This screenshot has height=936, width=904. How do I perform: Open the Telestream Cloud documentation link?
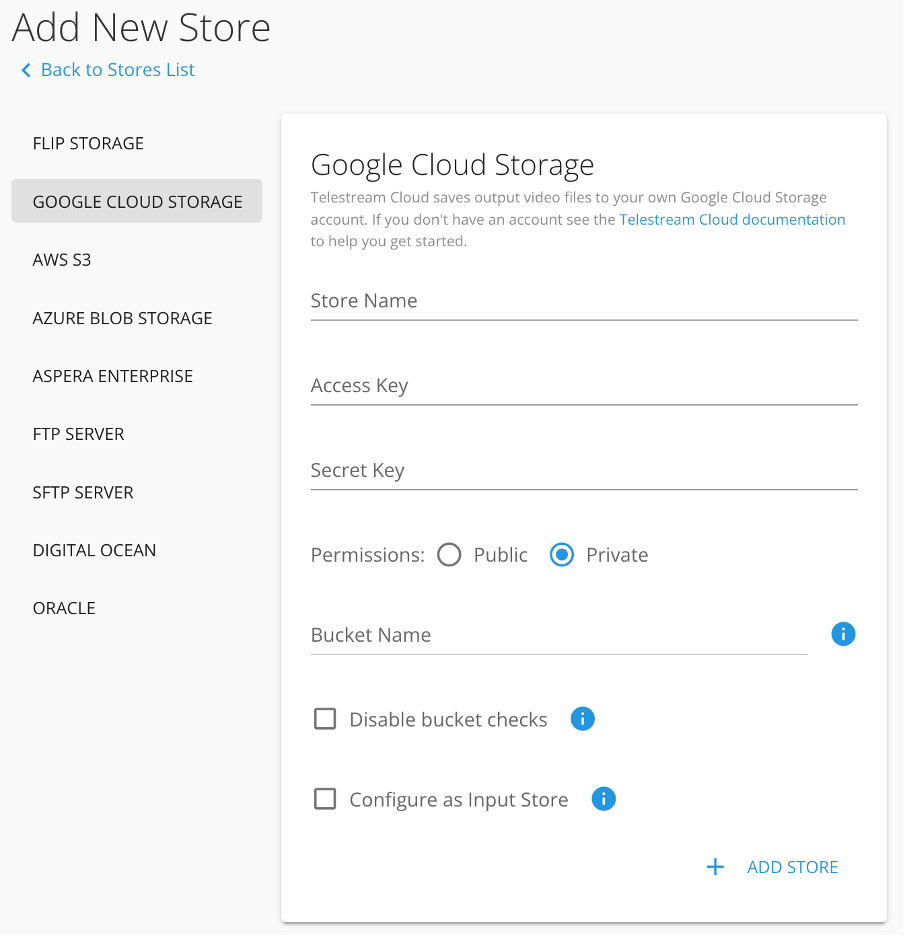click(732, 220)
